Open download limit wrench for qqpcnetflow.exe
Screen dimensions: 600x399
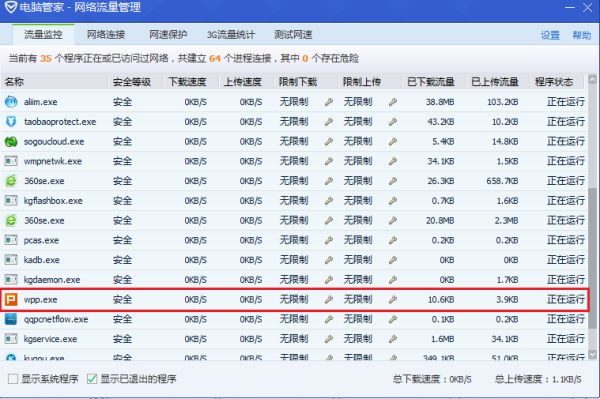click(x=329, y=319)
